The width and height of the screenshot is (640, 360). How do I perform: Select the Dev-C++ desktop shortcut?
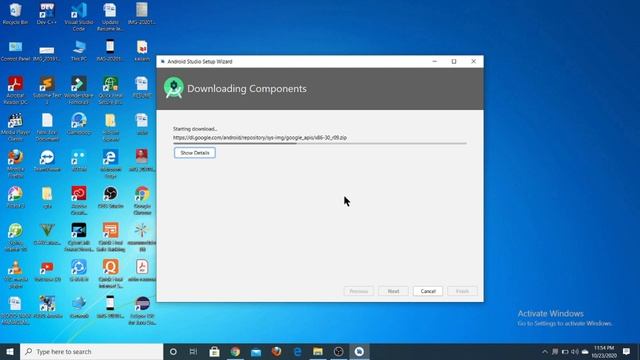47,14
